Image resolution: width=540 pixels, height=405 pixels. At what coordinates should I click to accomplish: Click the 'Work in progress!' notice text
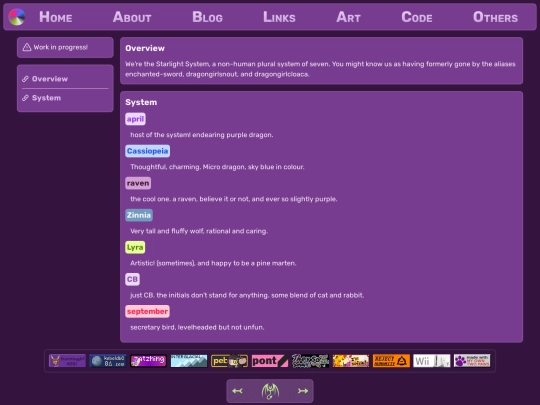click(x=61, y=47)
